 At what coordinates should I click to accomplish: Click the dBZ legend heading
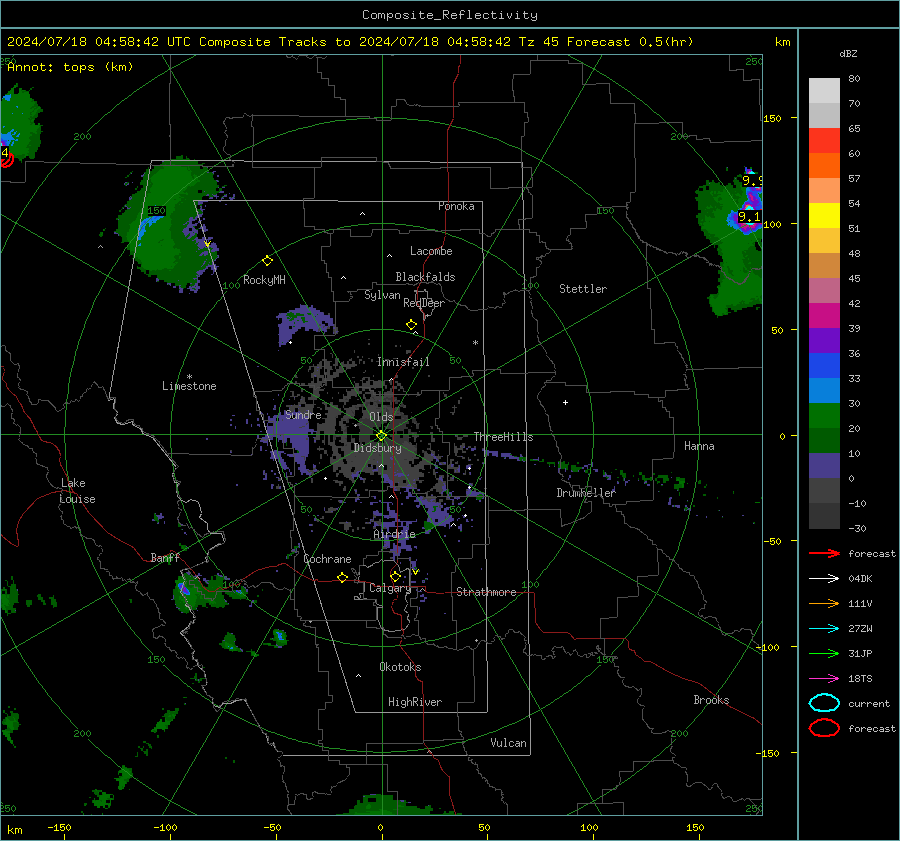pos(848,53)
